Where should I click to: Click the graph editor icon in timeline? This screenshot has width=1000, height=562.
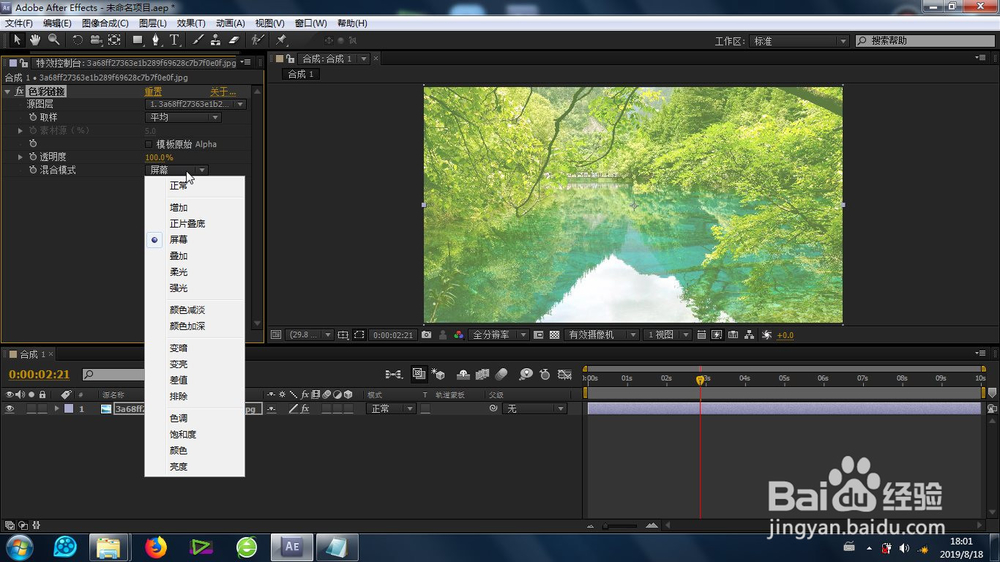564,374
